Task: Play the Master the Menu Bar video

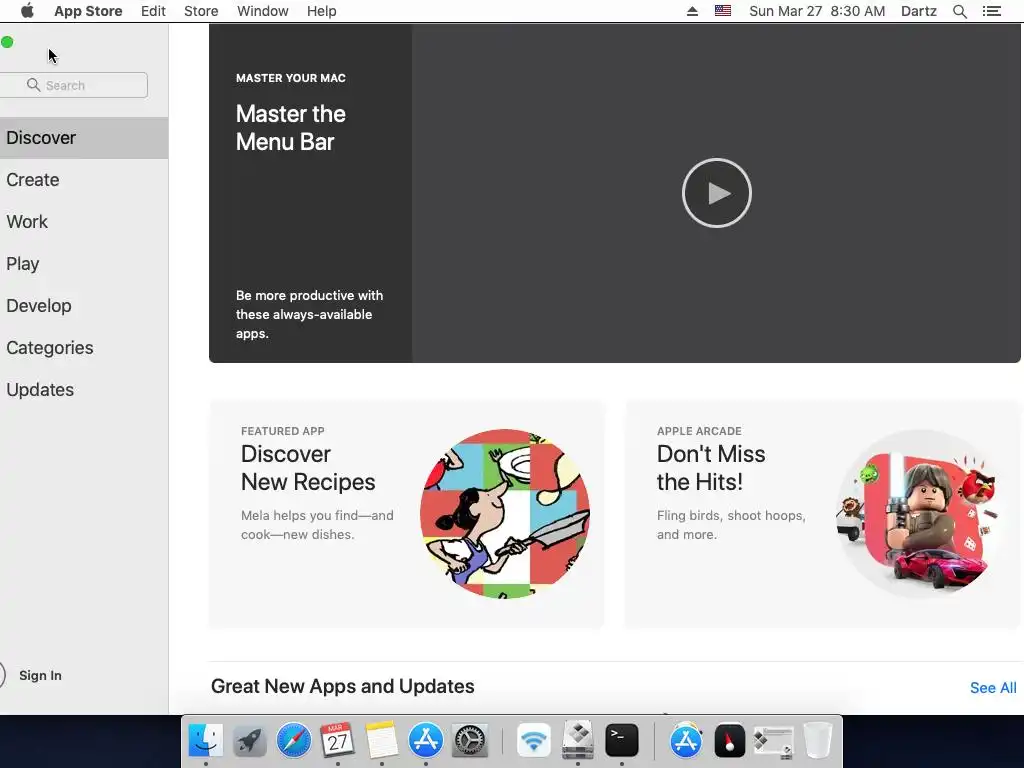Action: pyautogui.click(x=716, y=193)
